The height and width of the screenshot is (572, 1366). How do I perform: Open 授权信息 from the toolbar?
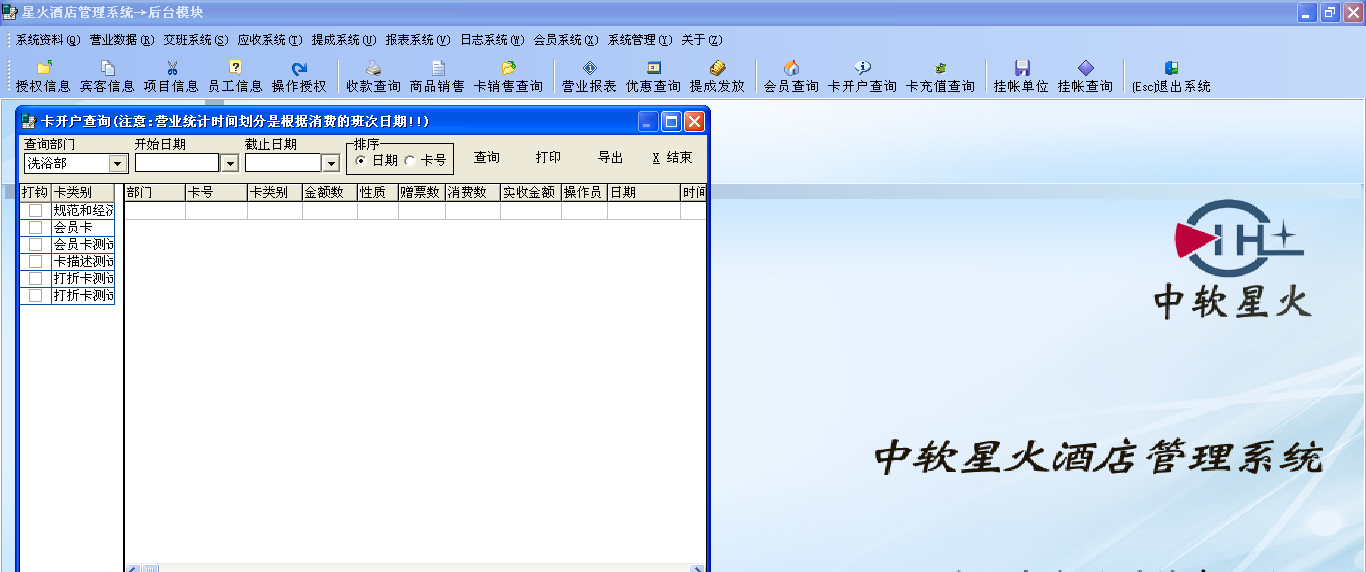(x=43, y=77)
